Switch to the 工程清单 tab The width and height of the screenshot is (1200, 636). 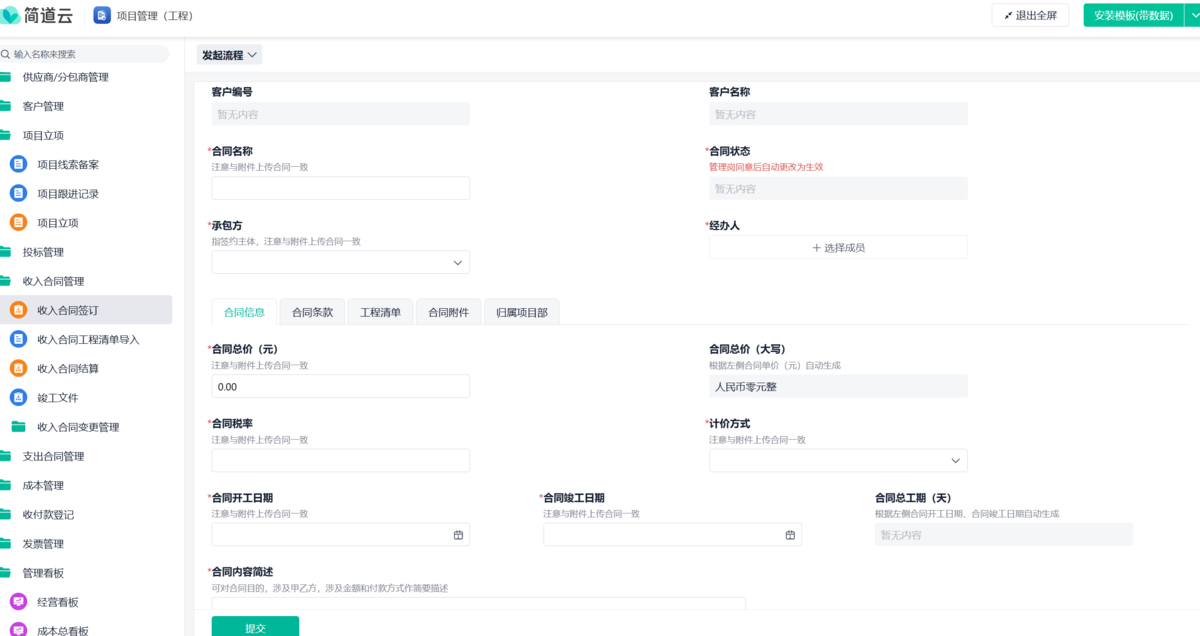tap(380, 312)
